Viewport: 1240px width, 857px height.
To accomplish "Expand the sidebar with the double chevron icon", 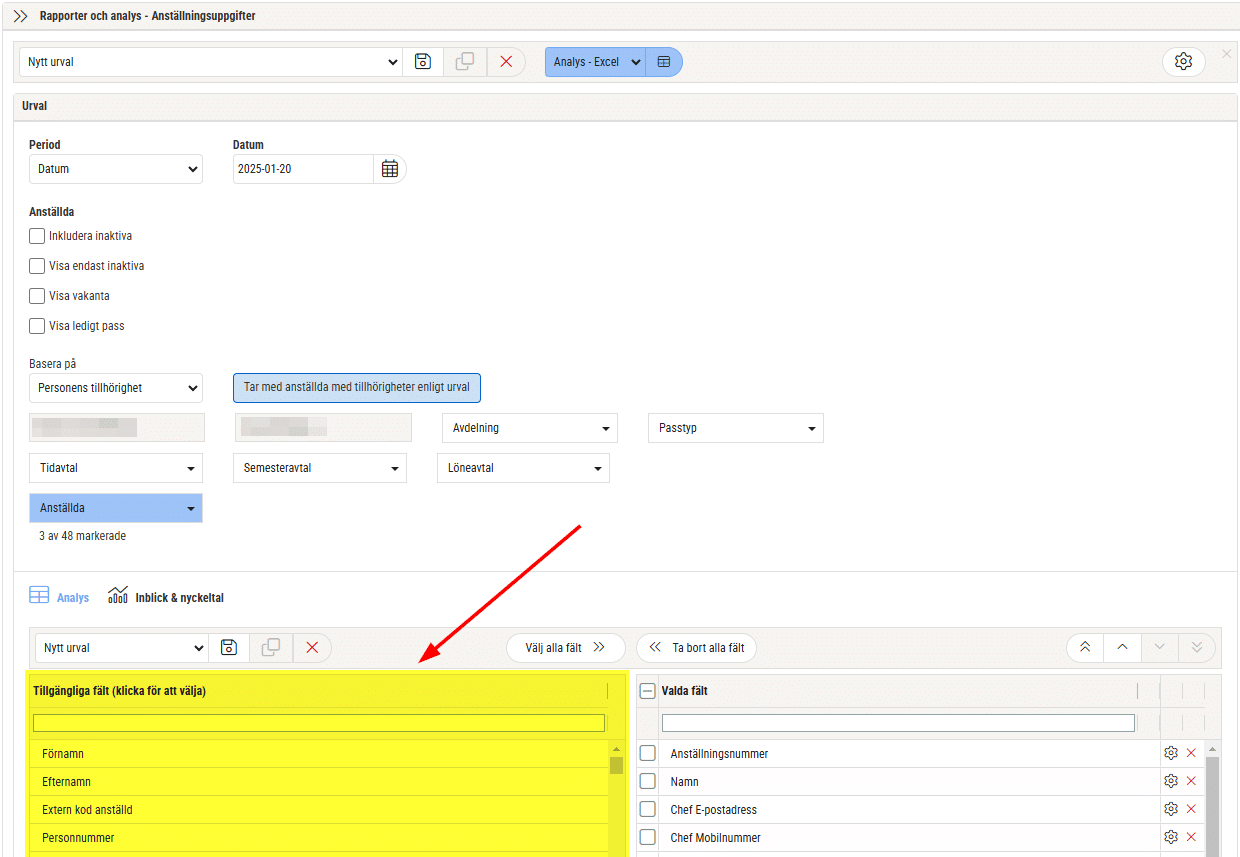I will tap(21, 16).
